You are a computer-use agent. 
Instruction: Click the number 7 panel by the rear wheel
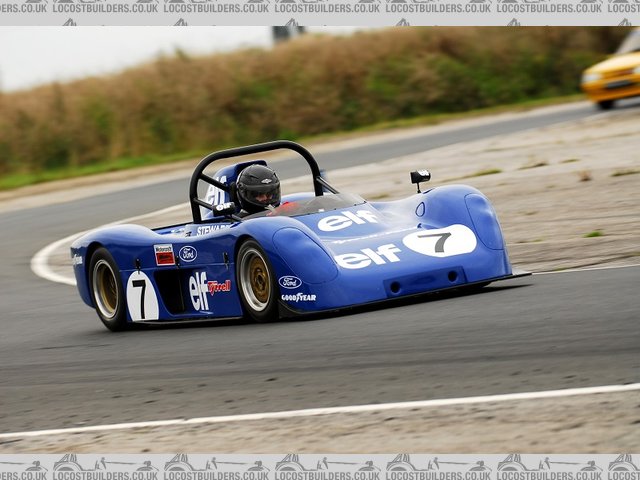click(141, 296)
